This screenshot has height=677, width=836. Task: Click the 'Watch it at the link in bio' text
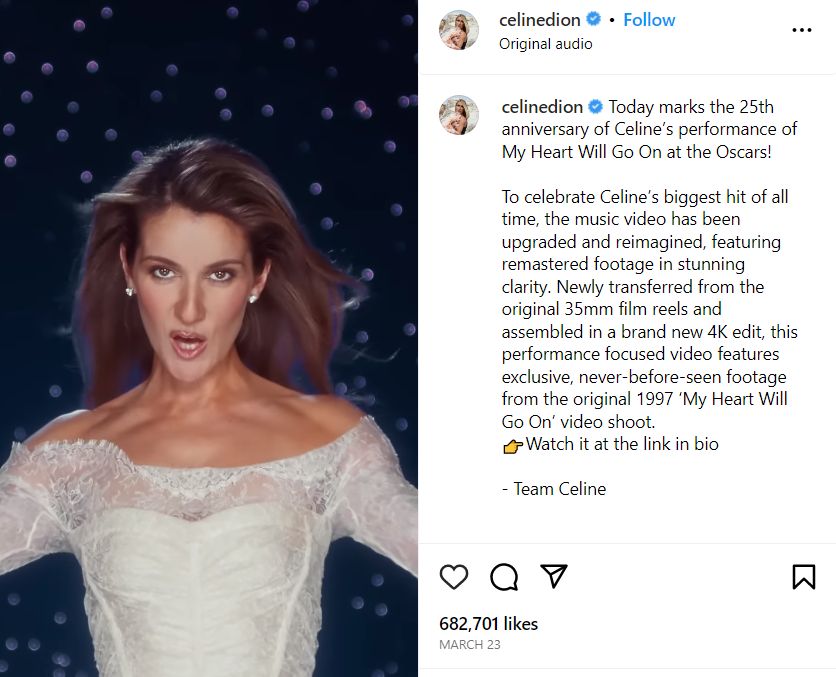click(620, 444)
